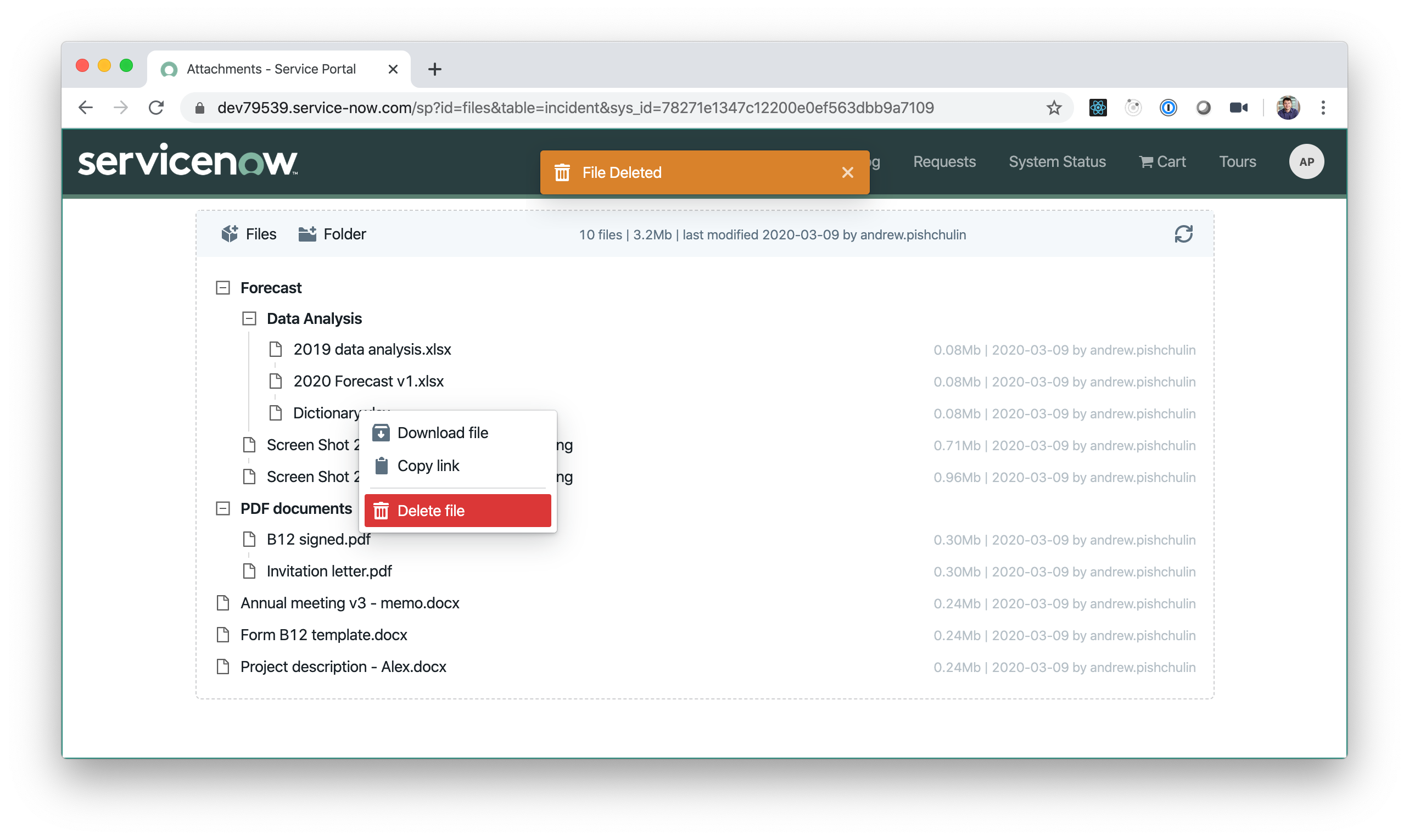
Task: Click the browser address bar
Action: coord(566,108)
